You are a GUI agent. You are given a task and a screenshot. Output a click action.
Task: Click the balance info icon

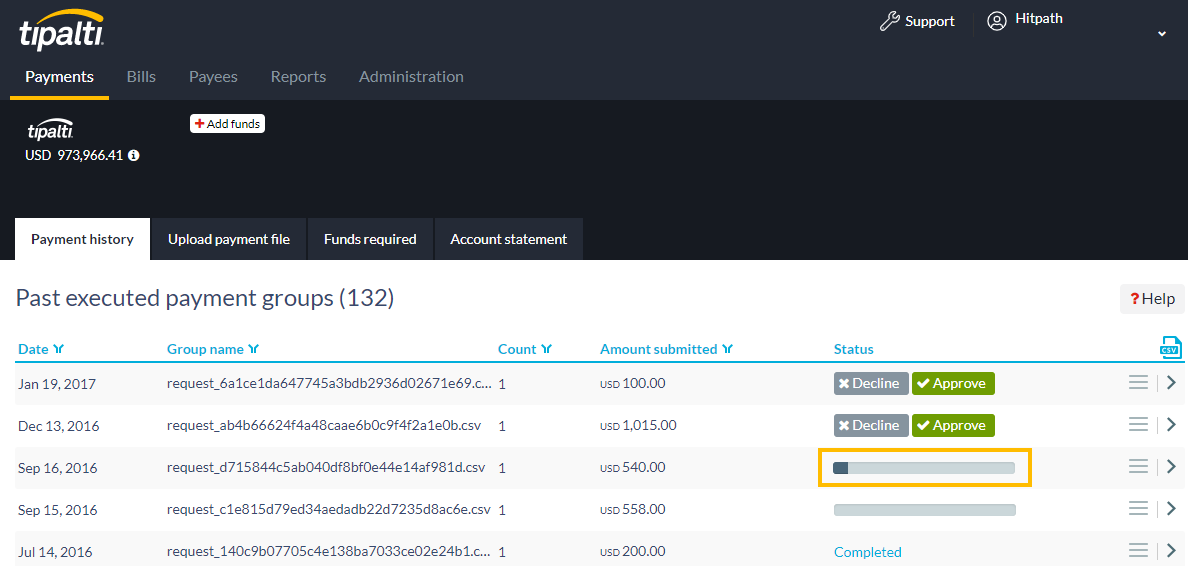[134, 156]
